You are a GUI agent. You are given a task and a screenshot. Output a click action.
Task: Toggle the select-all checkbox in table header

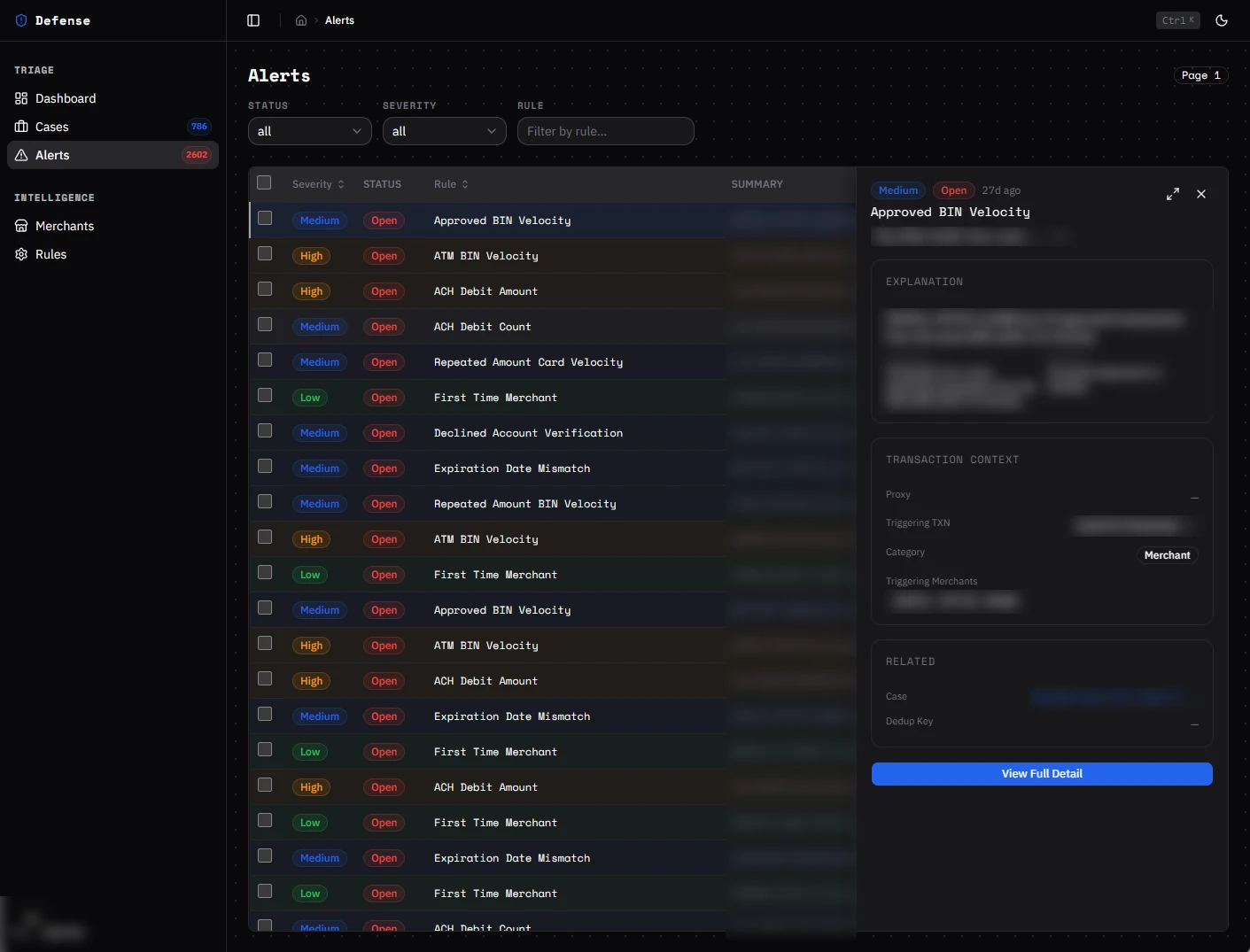(x=264, y=182)
